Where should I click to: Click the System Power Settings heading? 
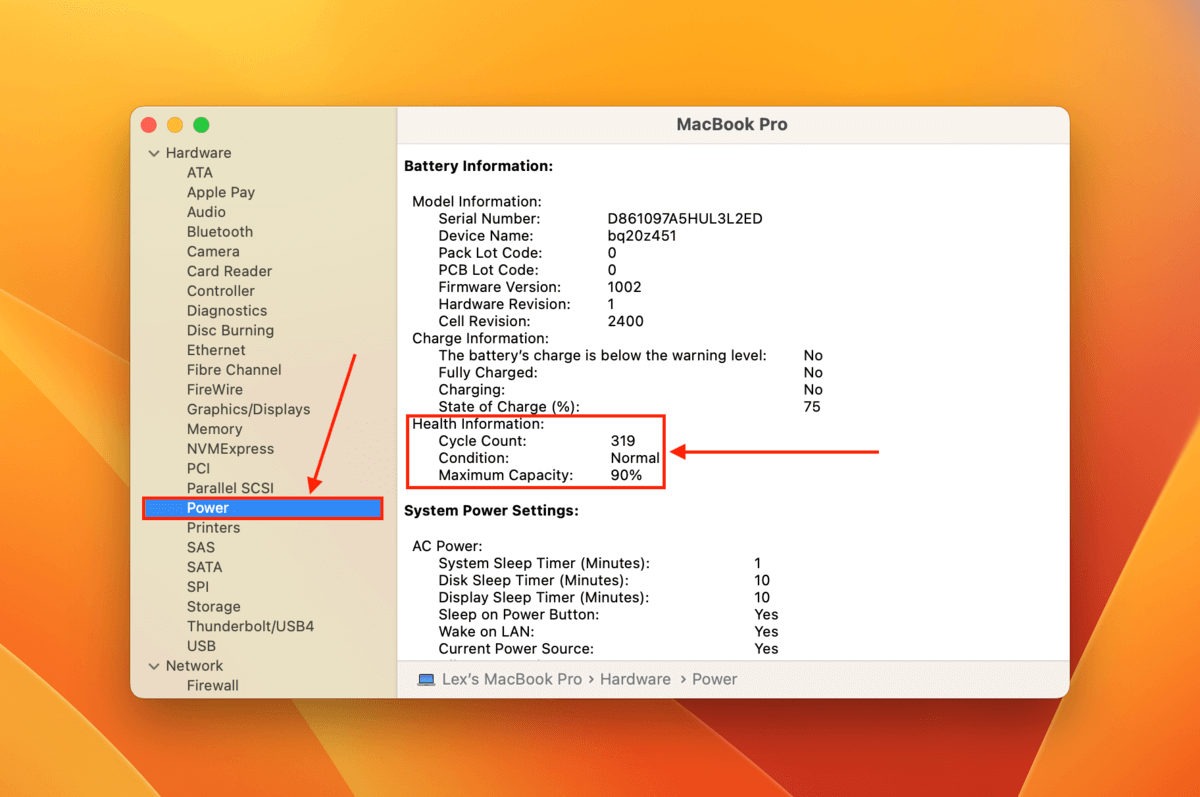491,511
